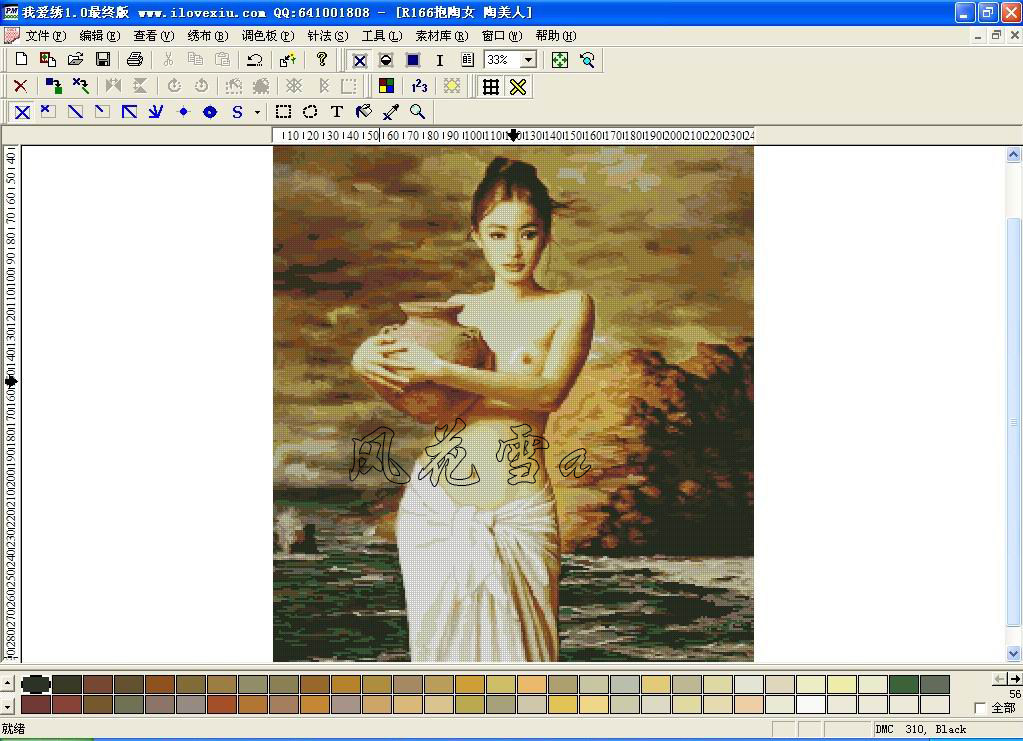Image resolution: width=1023 pixels, height=741 pixels.
Task: Click the elliptical selection tool
Action: [310, 112]
